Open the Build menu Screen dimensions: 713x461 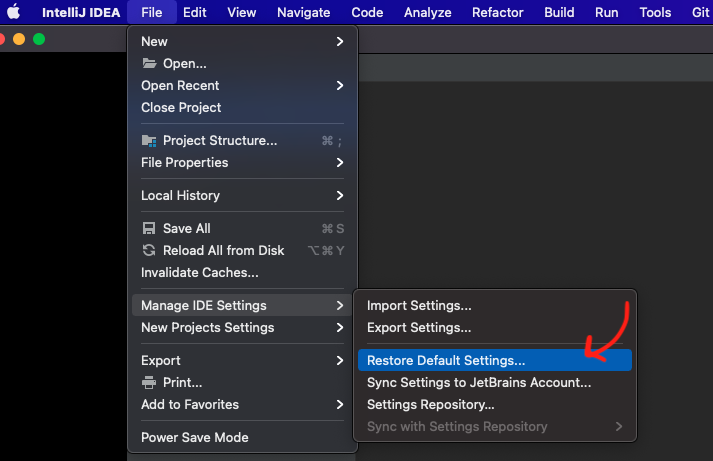coord(559,12)
